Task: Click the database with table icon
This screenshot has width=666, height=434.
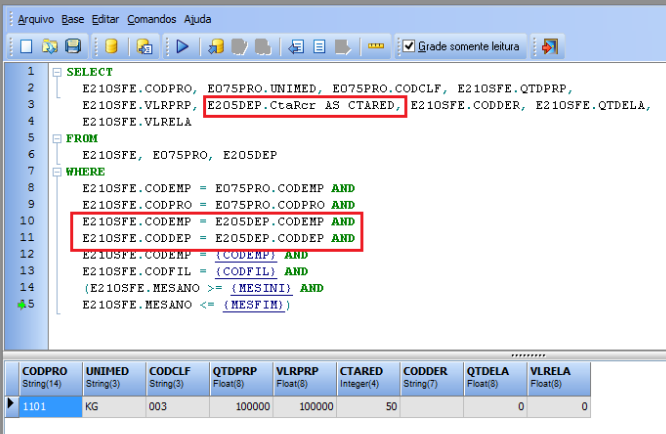Action: [x=144, y=46]
